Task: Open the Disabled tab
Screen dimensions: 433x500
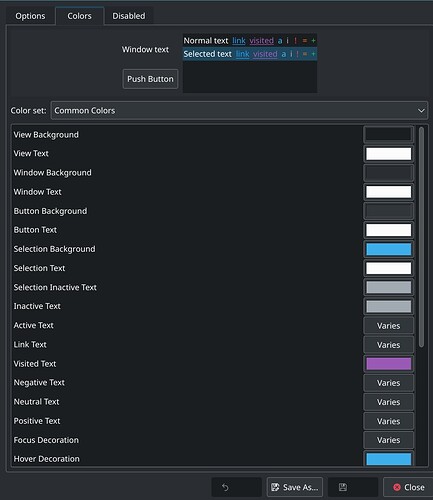Action: (129, 16)
